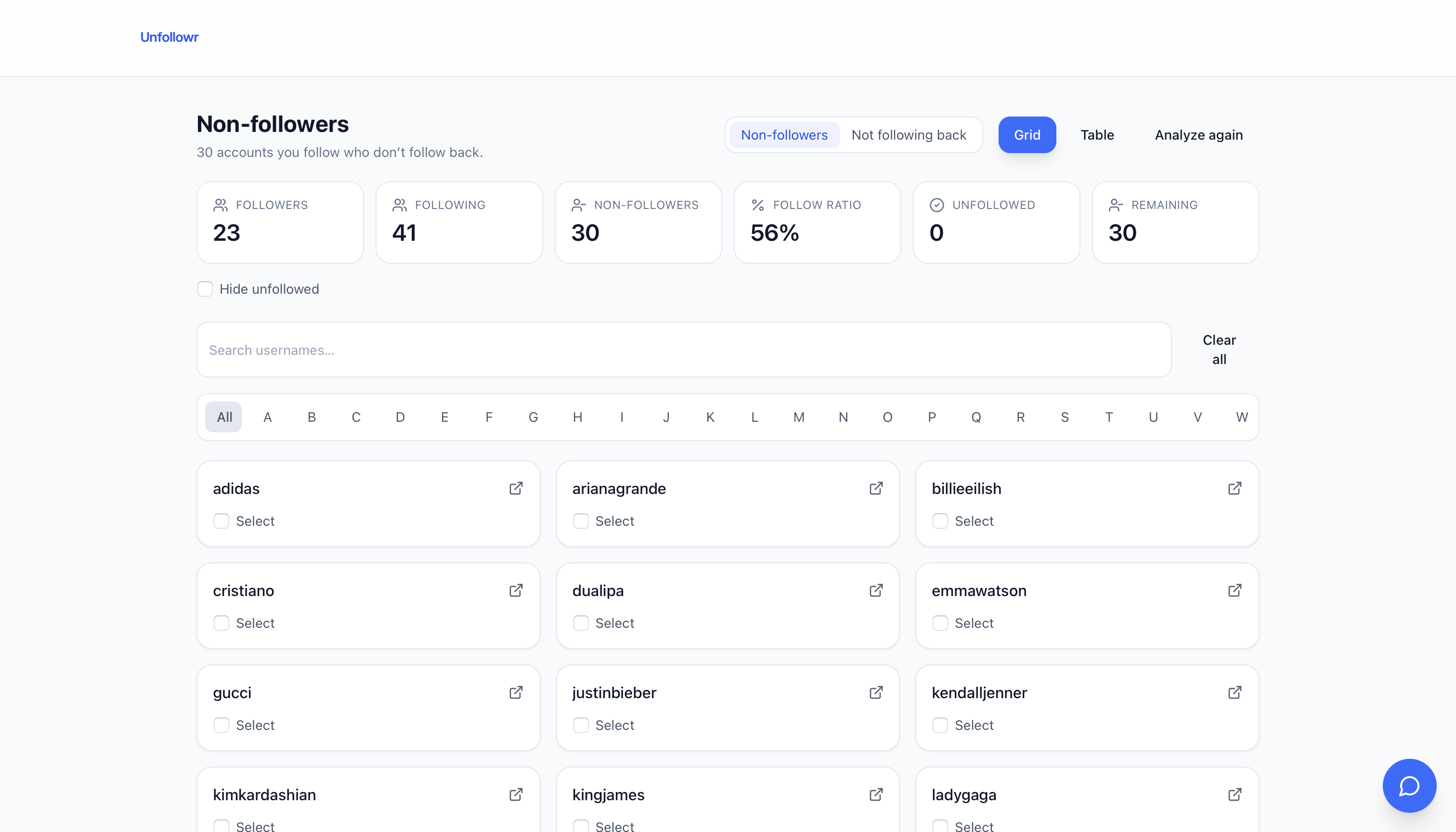Click the Unfollowed checkmark circle icon
Image resolution: width=1456 pixels, height=832 pixels.
936,205
